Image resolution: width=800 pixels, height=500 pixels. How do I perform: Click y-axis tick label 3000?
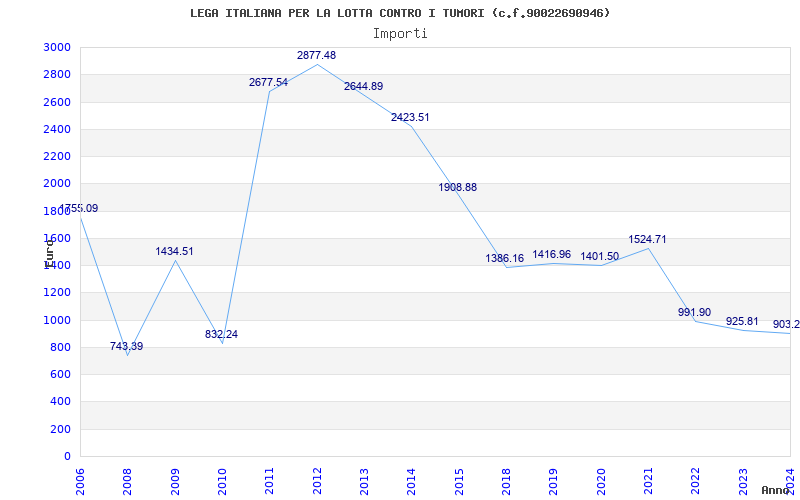(x=58, y=47)
